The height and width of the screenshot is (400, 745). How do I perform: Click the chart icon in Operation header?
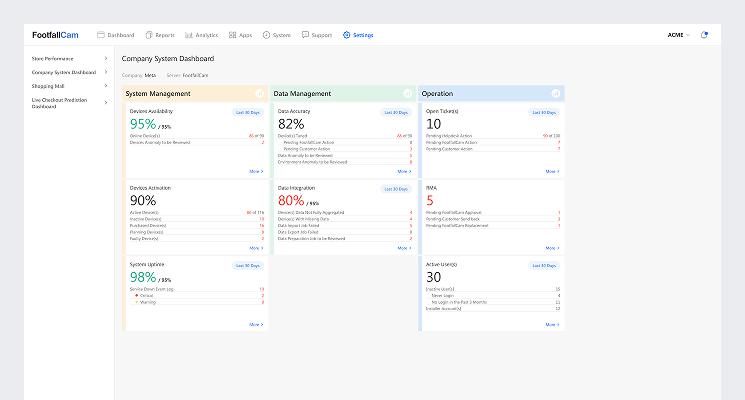pyautogui.click(x=555, y=93)
